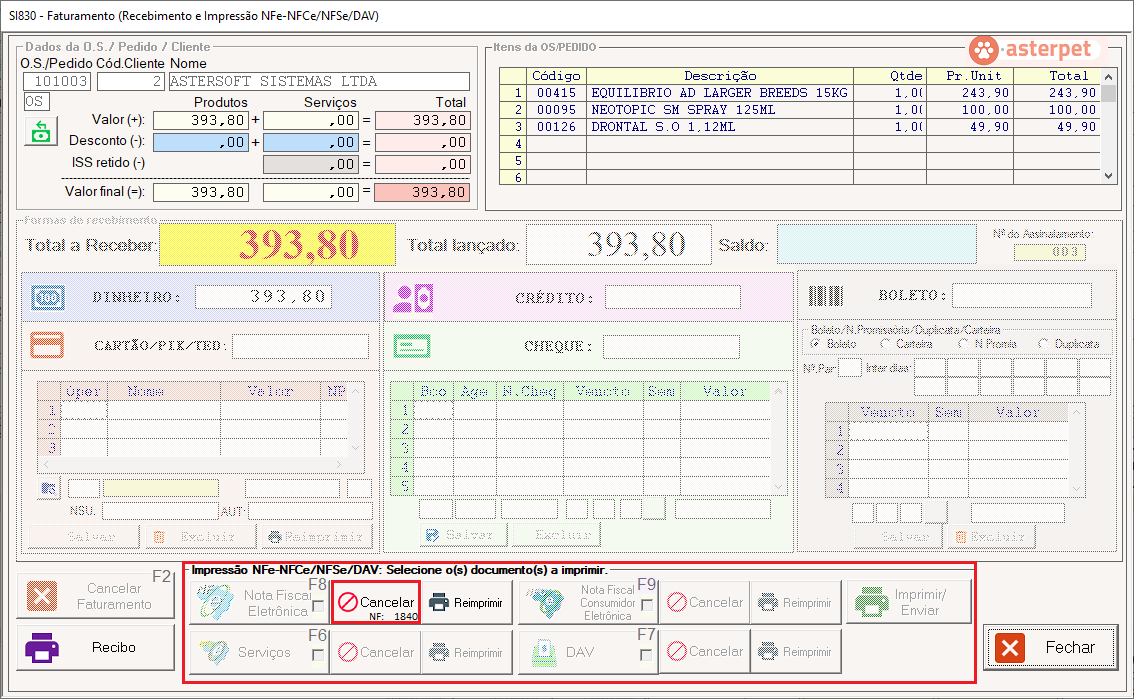
Task: Click the Imprimir/Enviar button
Action: [909, 602]
